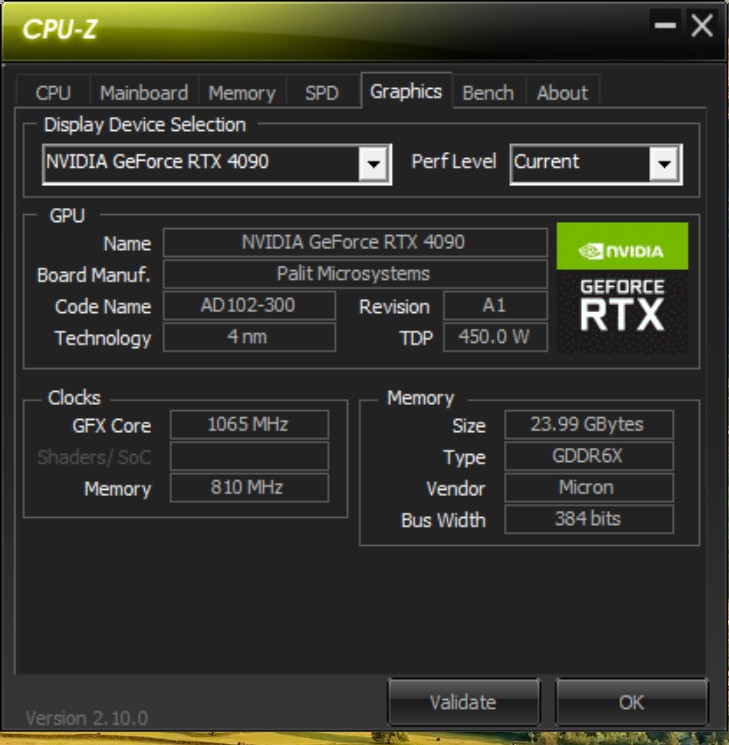Open the display device dropdown arrow
This screenshot has height=745, width=729.
coord(374,164)
